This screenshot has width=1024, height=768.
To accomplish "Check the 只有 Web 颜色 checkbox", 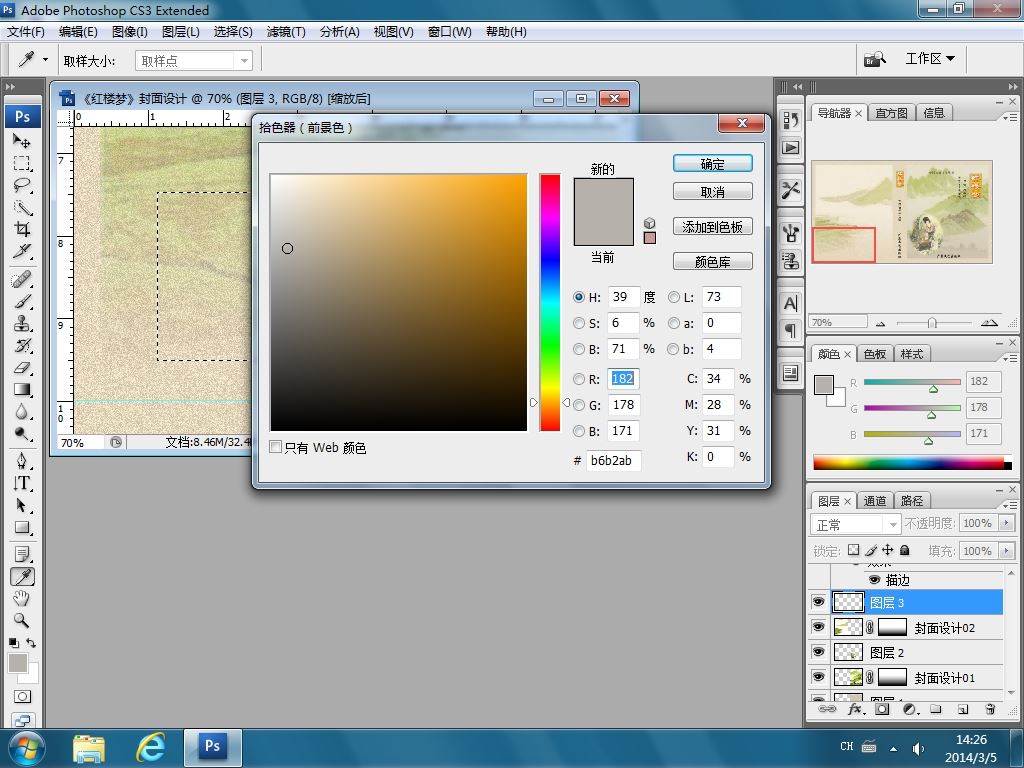I will (276, 447).
